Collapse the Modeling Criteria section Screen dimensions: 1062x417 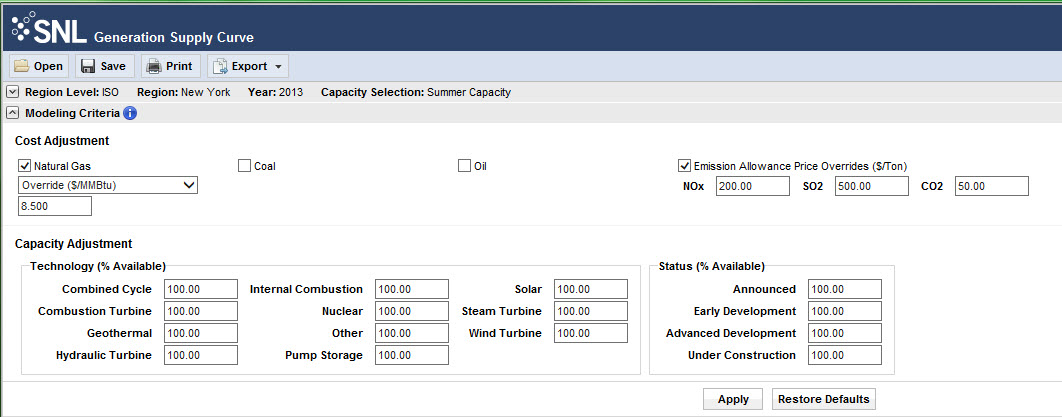[x=12, y=113]
